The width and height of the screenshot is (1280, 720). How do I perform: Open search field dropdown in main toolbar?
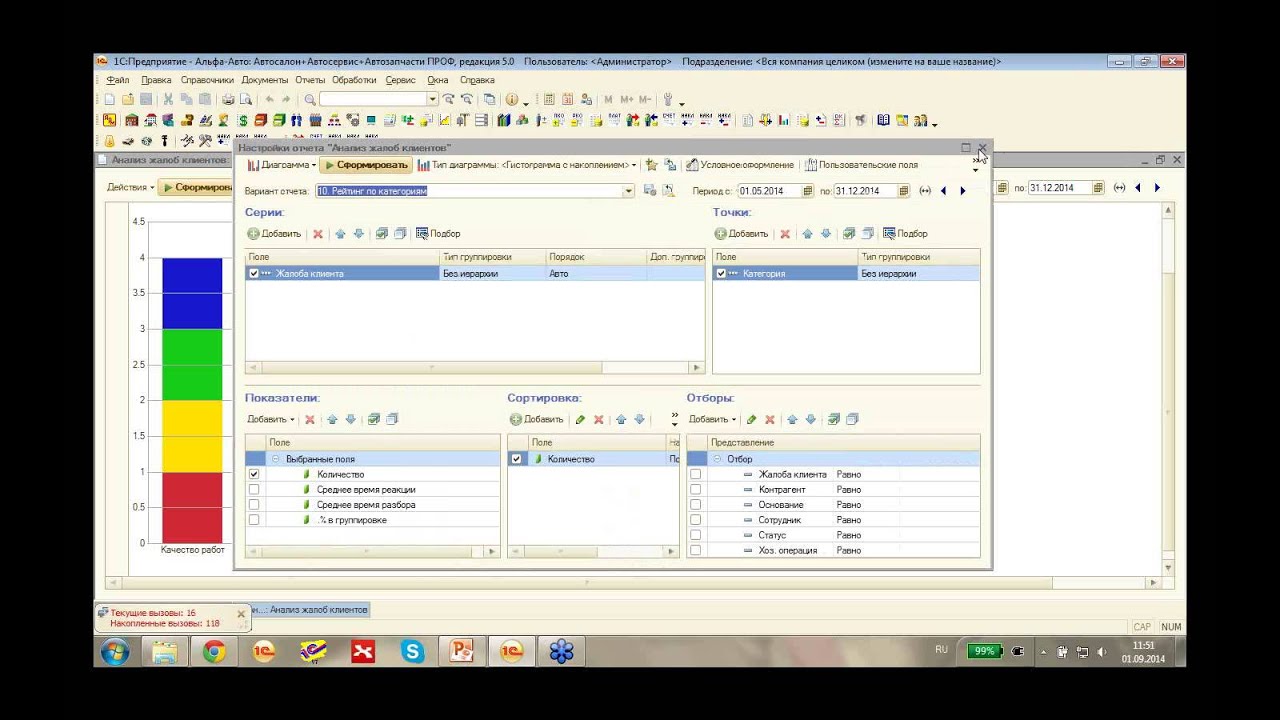(x=432, y=100)
